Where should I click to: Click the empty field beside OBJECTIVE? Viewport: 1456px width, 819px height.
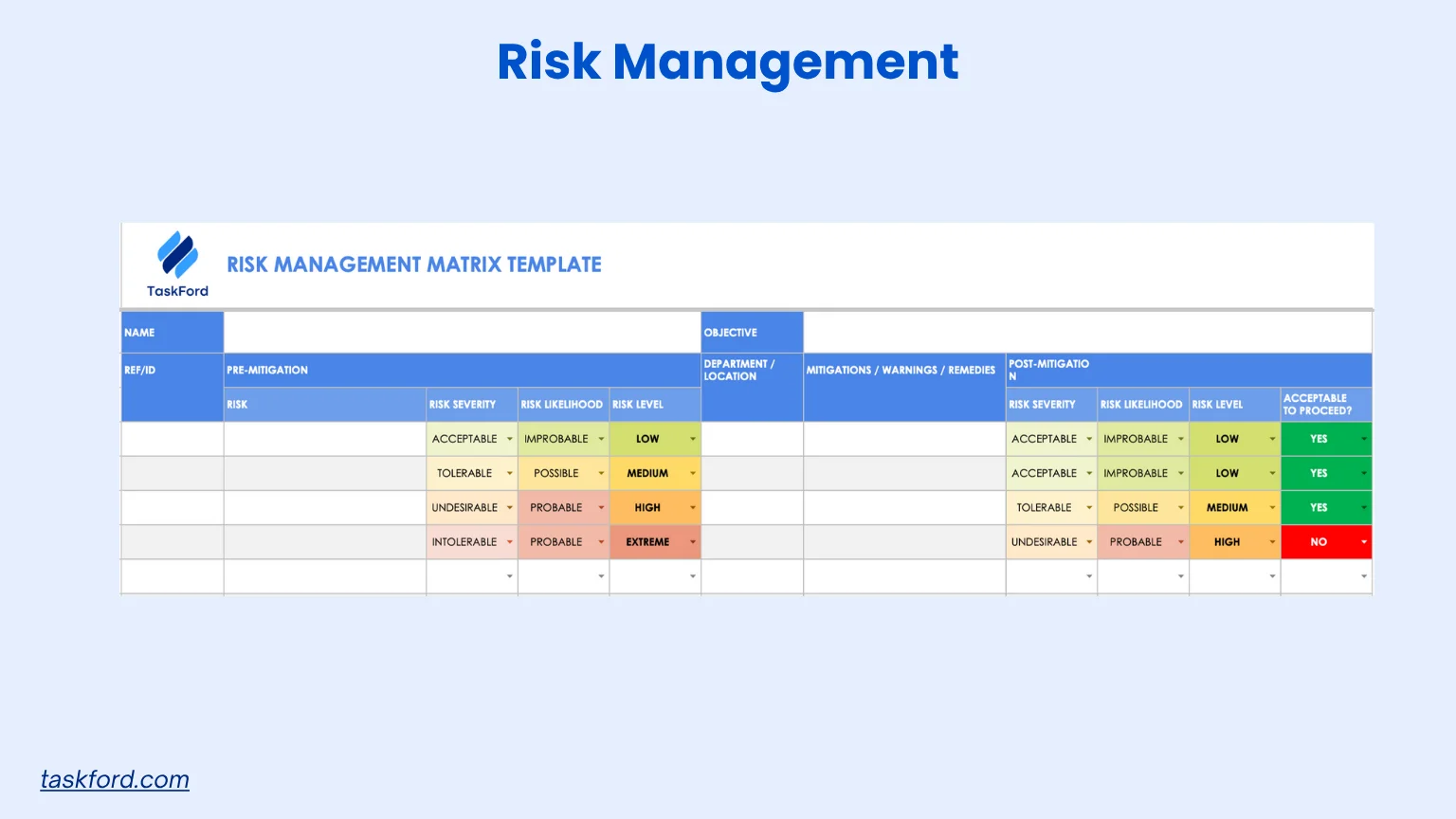click(1086, 333)
